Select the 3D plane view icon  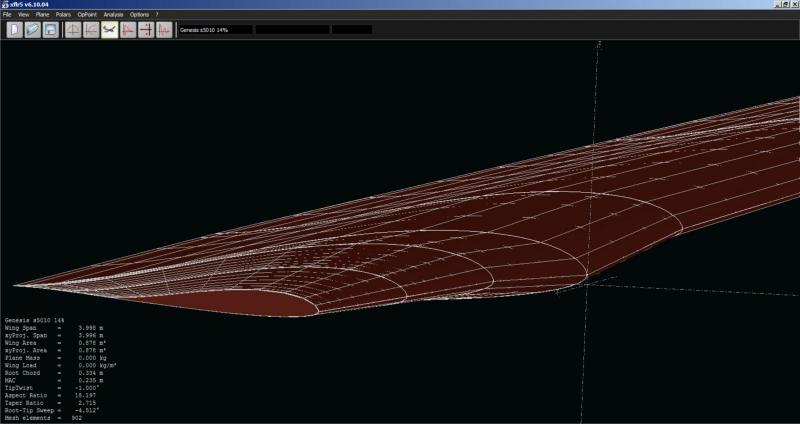click(x=109, y=30)
